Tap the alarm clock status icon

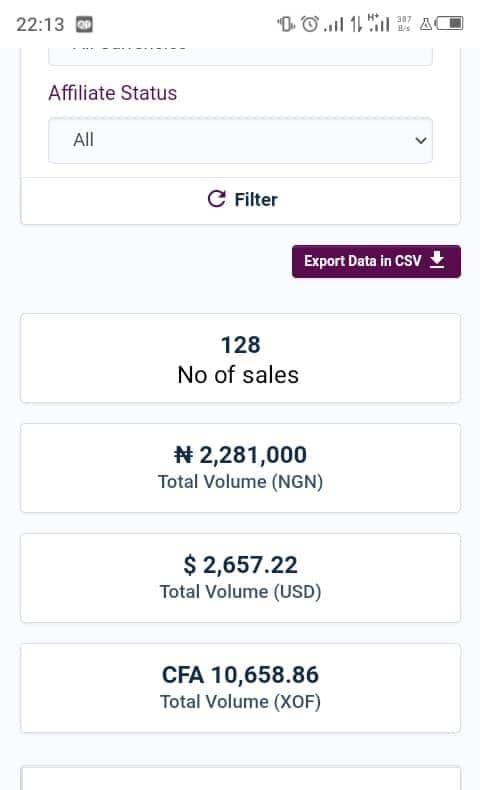pyautogui.click(x=310, y=24)
